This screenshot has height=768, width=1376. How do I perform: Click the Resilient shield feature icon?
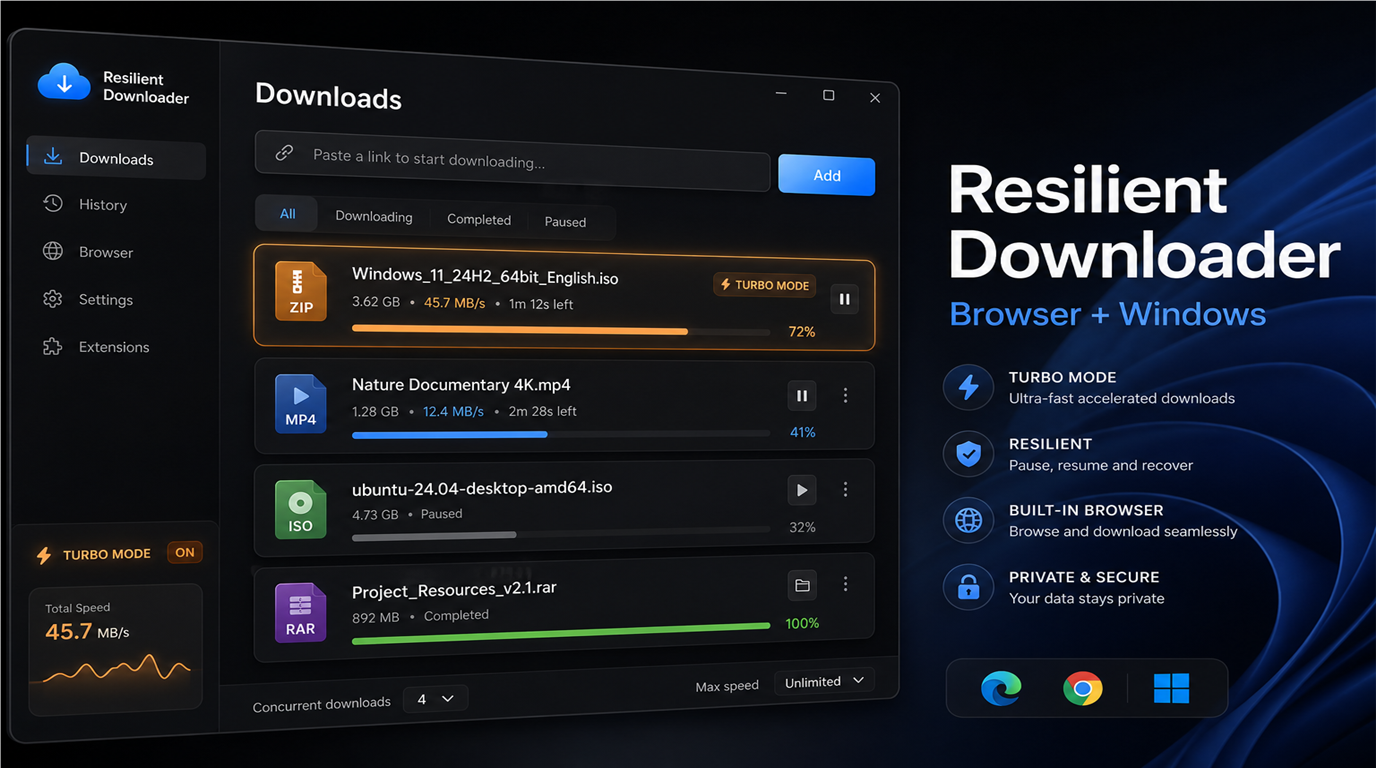click(968, 454)
